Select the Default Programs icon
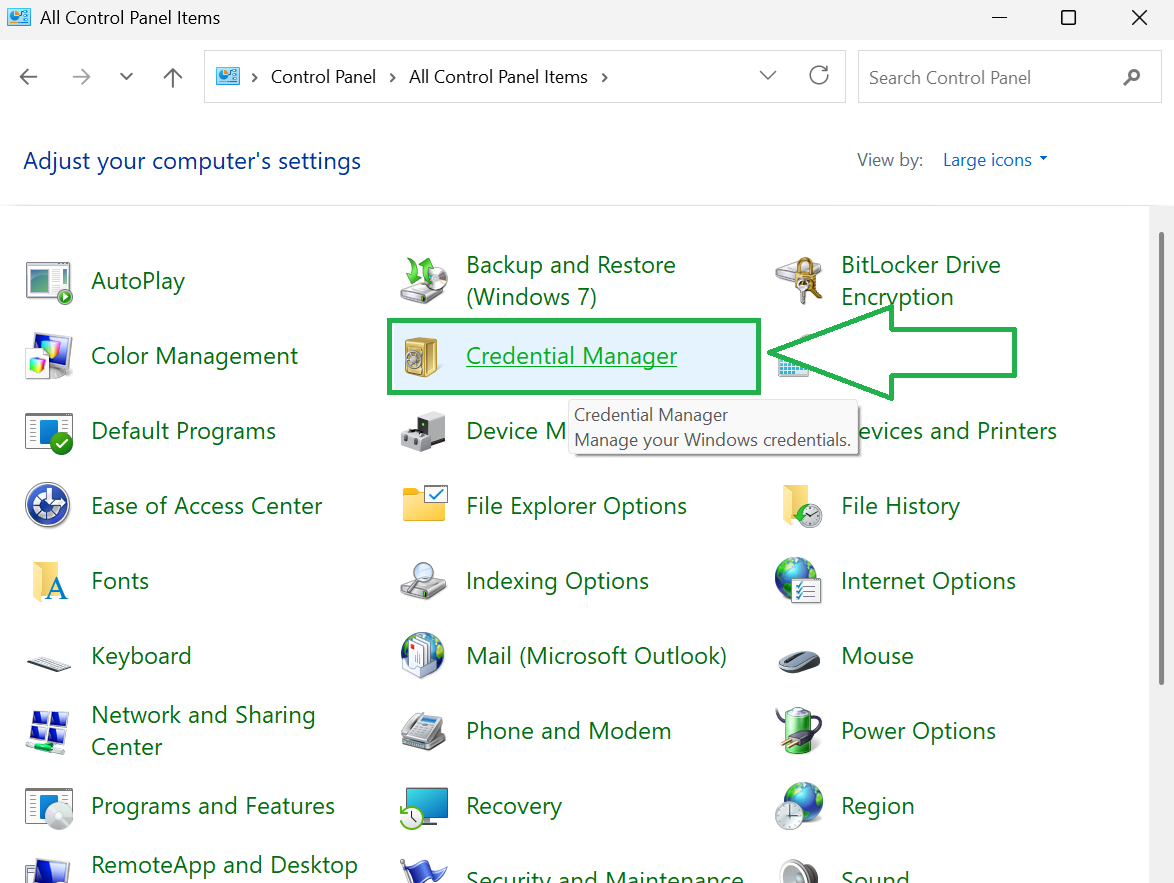The image size is (1174, 883). pyautogui.click(x=48, y=431)
